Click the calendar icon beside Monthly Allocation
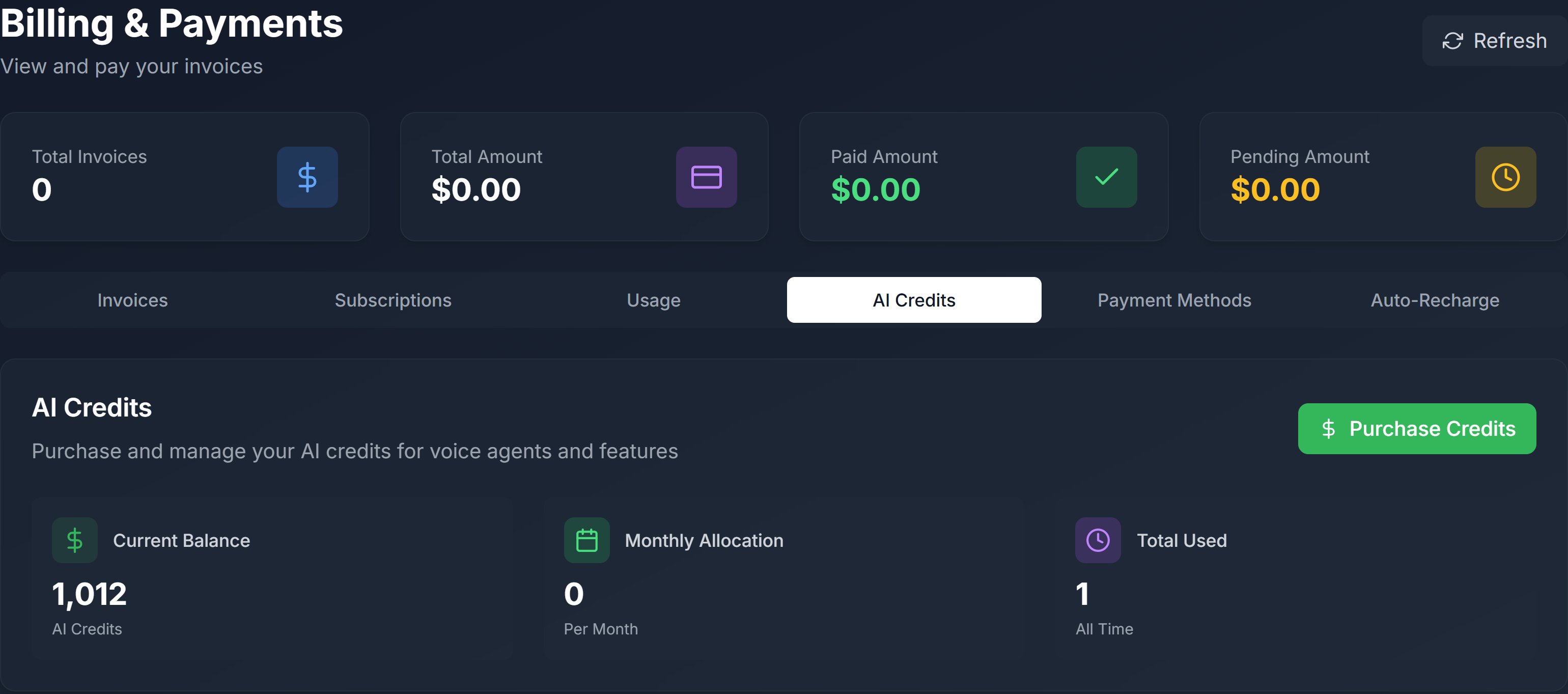Screen dimensions: 1568x694 [586, 540]
